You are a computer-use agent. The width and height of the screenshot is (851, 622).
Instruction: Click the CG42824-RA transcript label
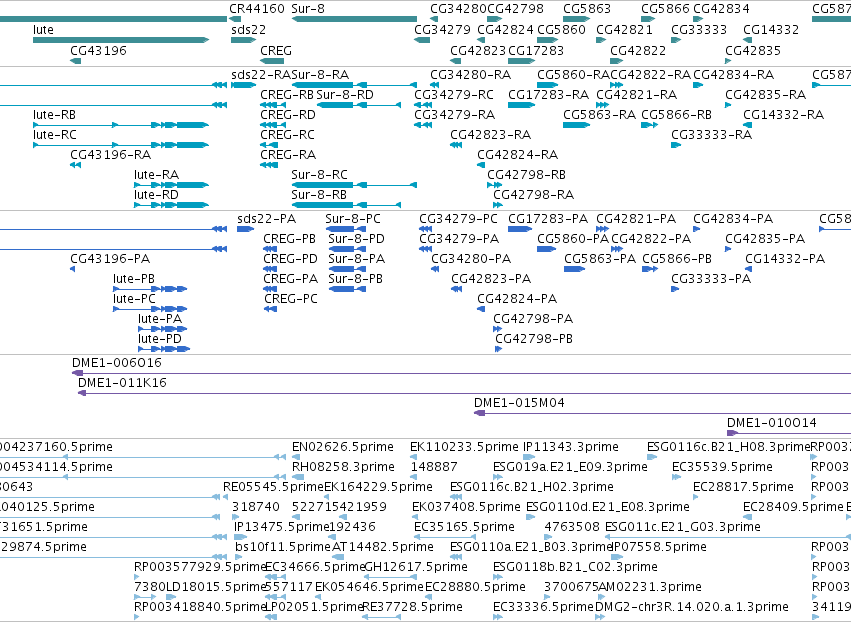517,155
